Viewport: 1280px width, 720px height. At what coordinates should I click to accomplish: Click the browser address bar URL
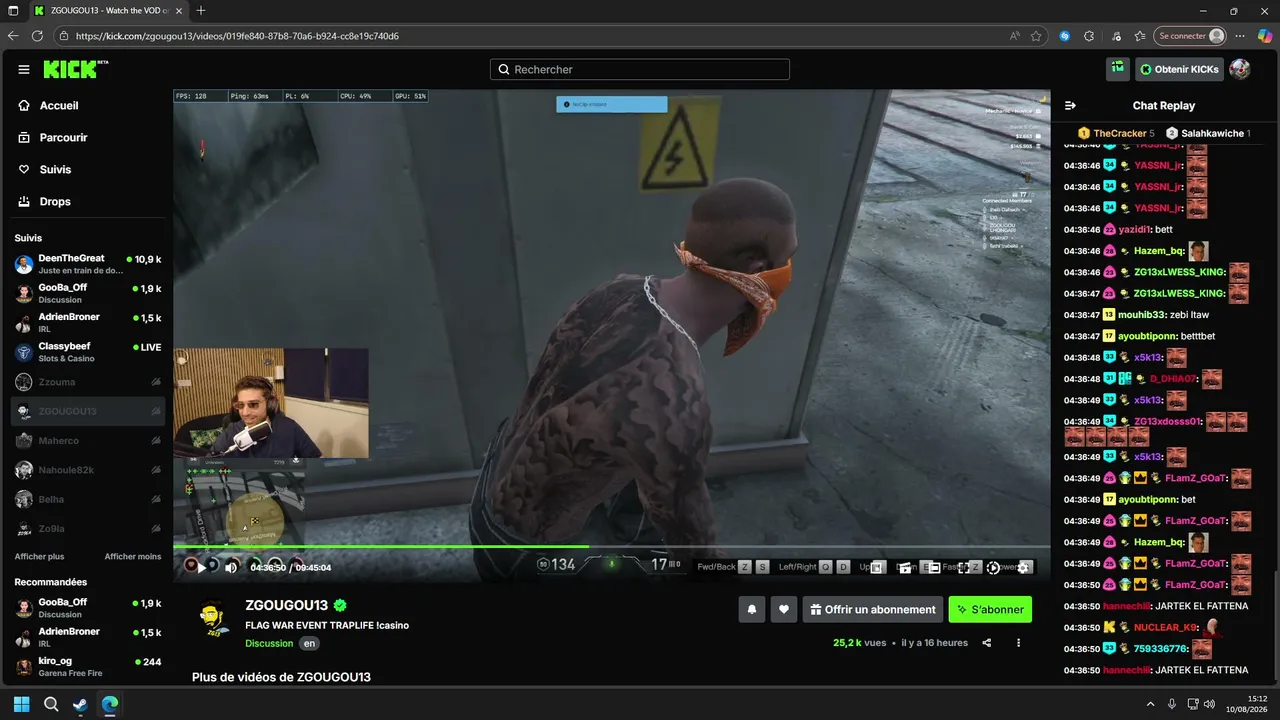coord(237,36)
